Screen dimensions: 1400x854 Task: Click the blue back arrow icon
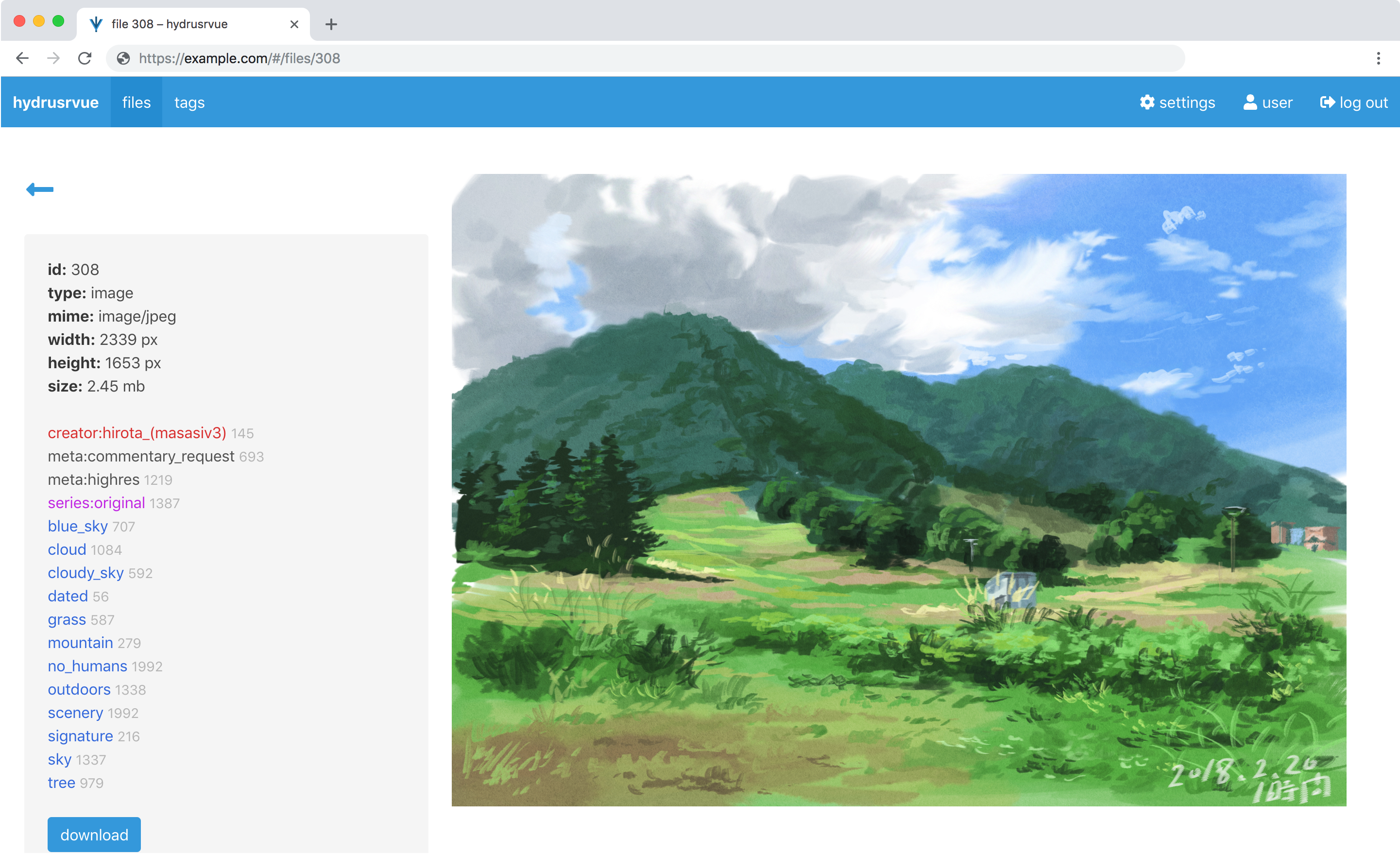pos(40,189)
